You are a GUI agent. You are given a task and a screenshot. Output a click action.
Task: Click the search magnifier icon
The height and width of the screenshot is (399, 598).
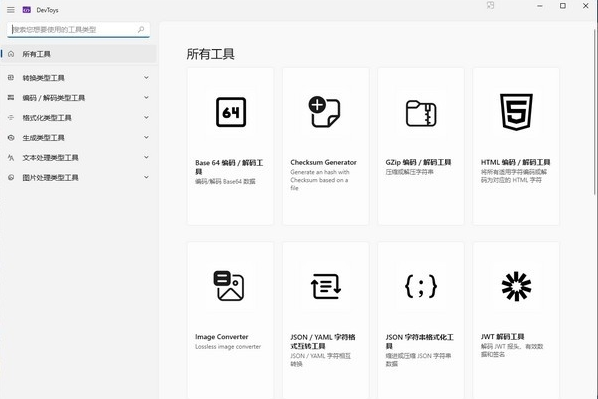[141, 29]
